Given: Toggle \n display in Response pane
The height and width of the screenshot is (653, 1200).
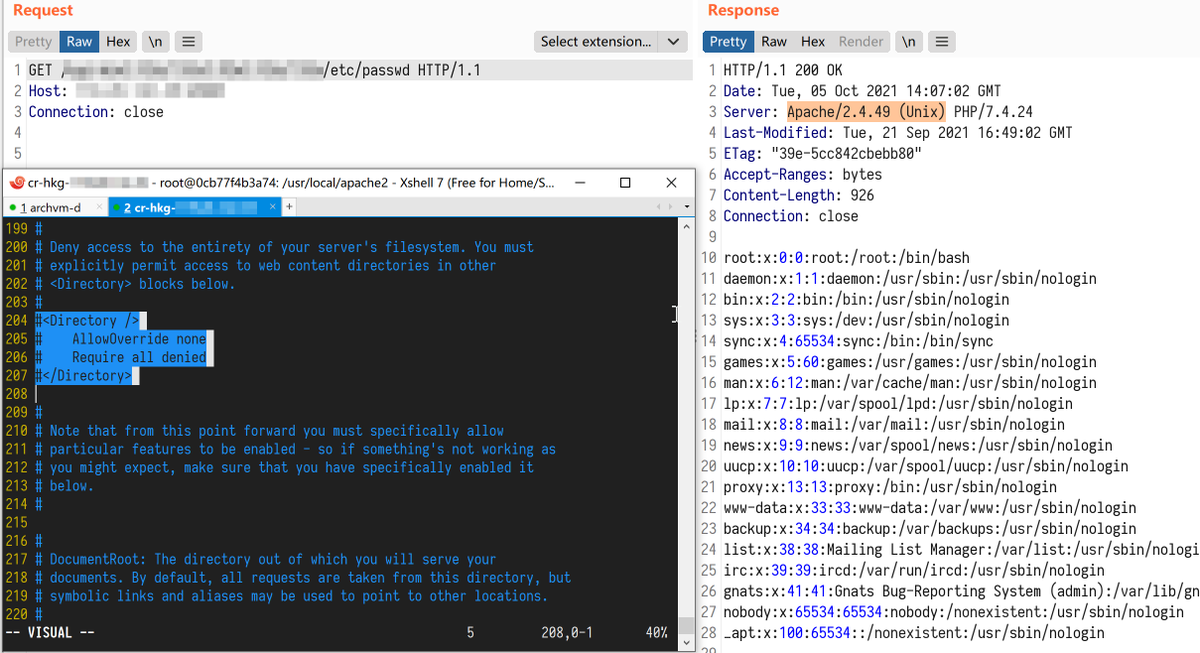Looking at the screenshot, I should pos(908,41).
